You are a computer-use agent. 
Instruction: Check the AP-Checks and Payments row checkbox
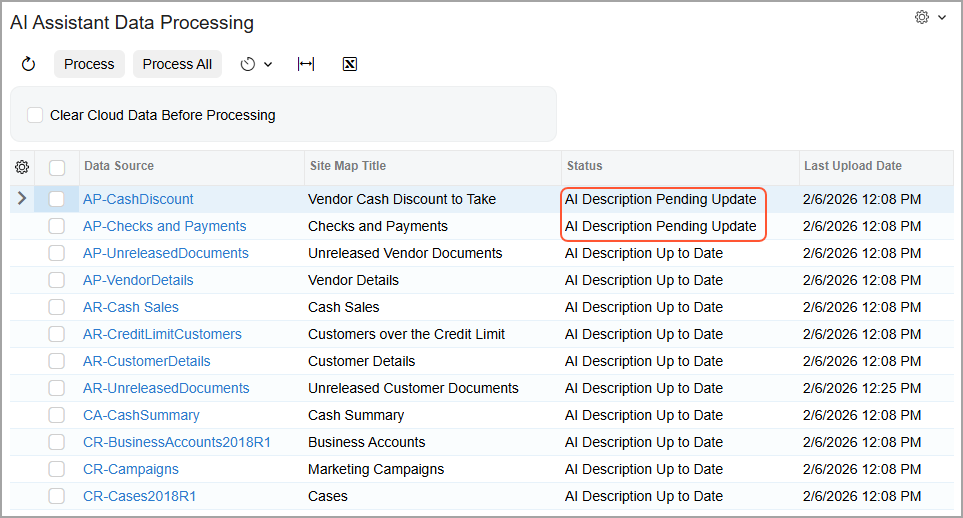57,226
